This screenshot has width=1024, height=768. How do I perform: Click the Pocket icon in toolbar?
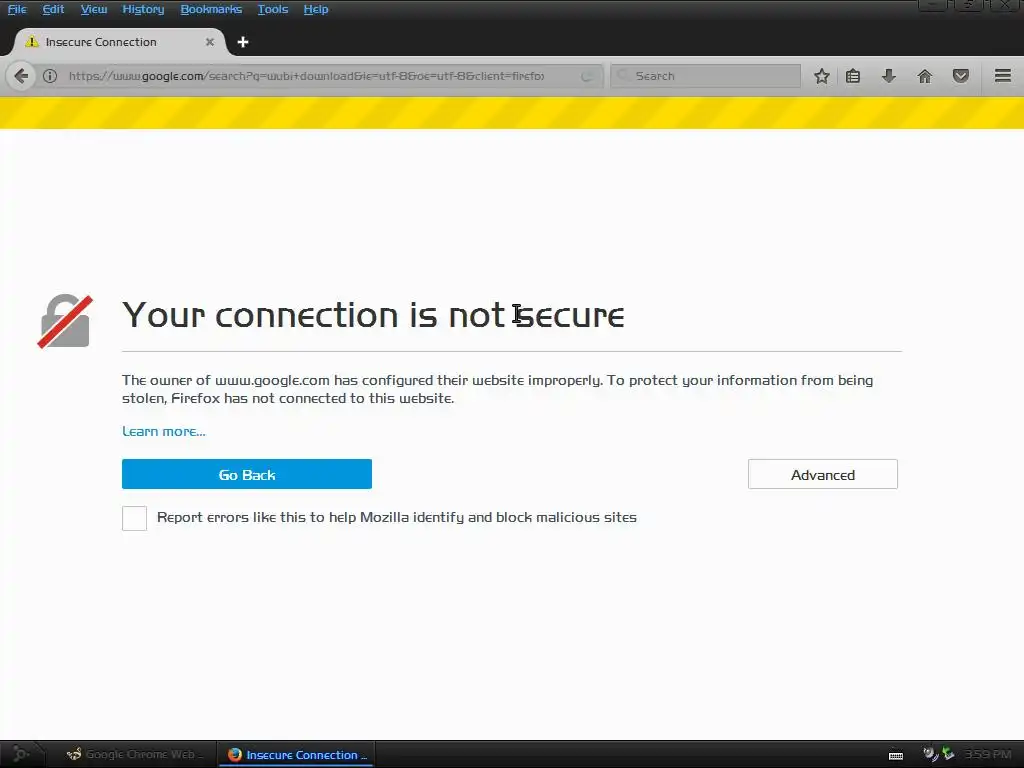pyautogui.click(x=960, y=76)
